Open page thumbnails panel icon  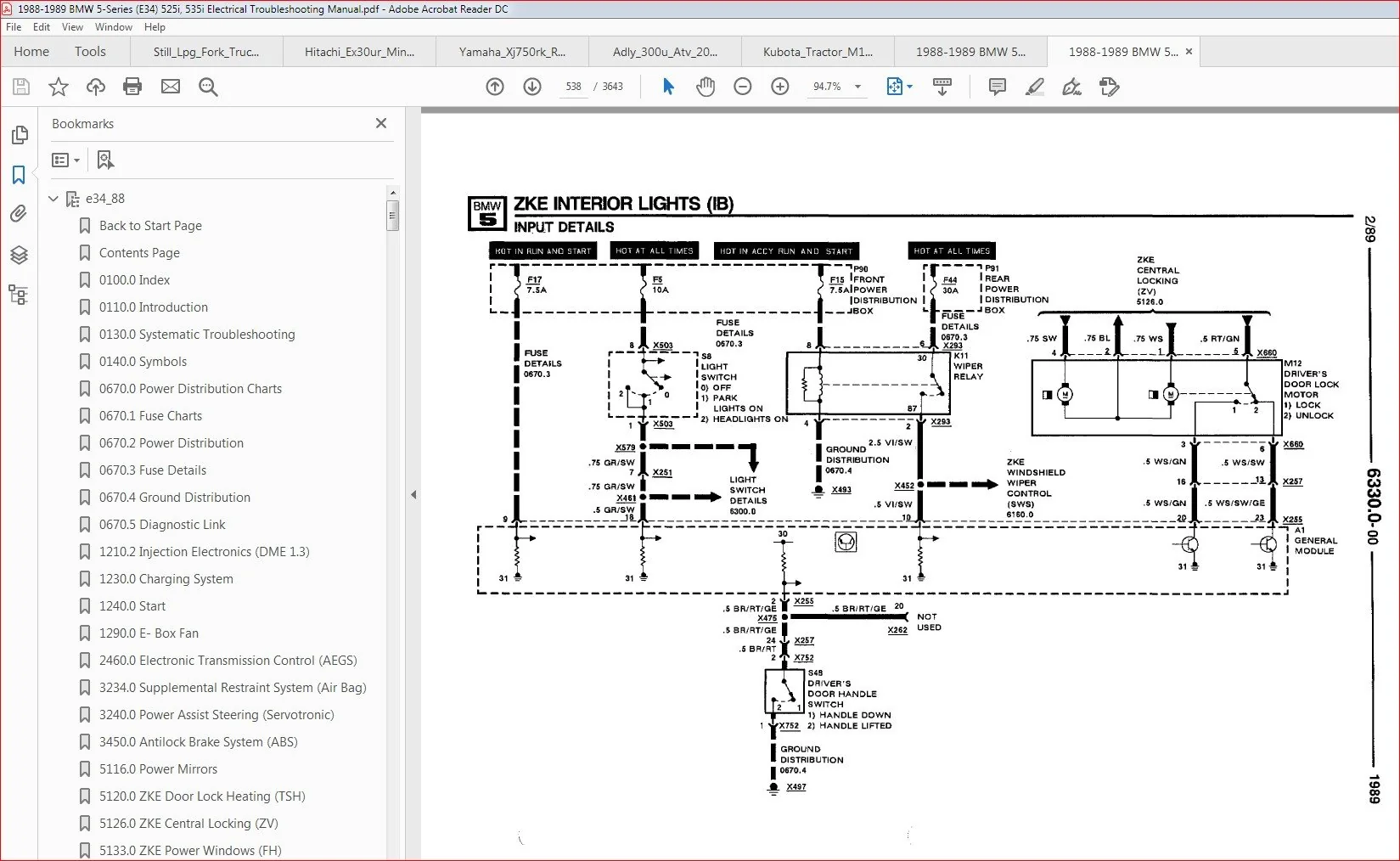coord(19,136)
